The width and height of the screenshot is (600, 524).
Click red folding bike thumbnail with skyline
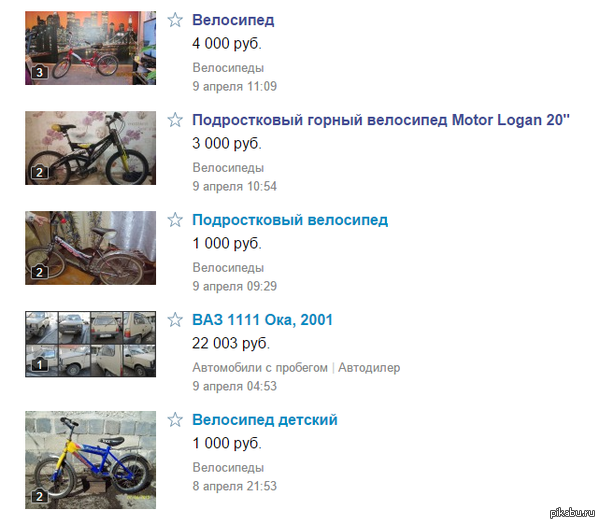tap(91, 48)
